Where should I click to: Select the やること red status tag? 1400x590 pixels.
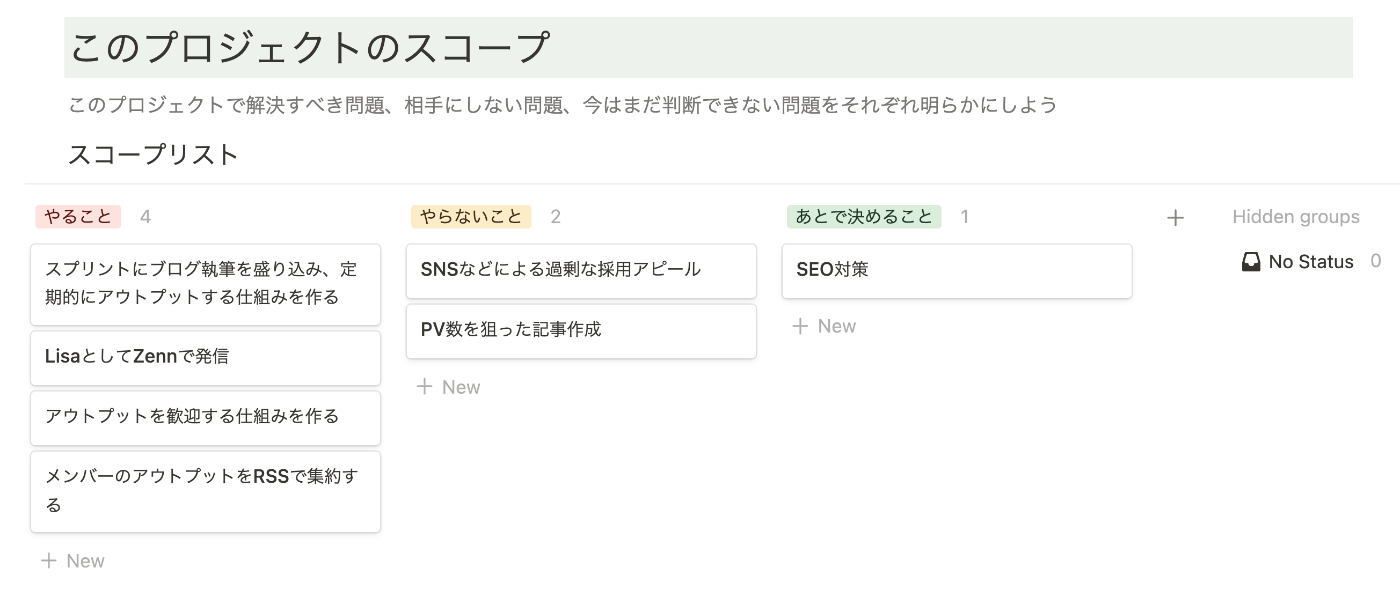coord(78,217)
